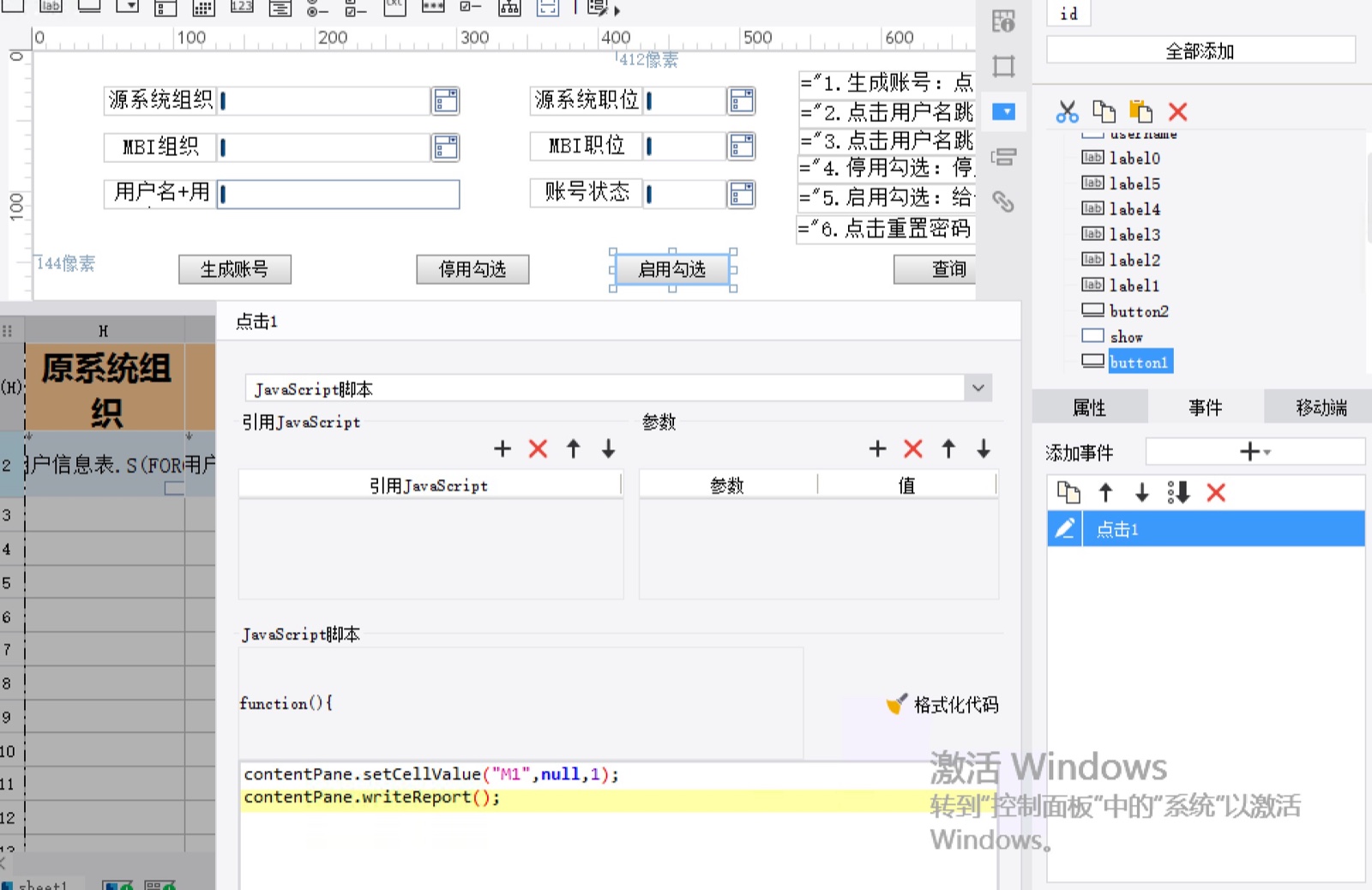Edit the 点击1 event with the pencil icon
1372x890 pixels.
point(1064,529)
